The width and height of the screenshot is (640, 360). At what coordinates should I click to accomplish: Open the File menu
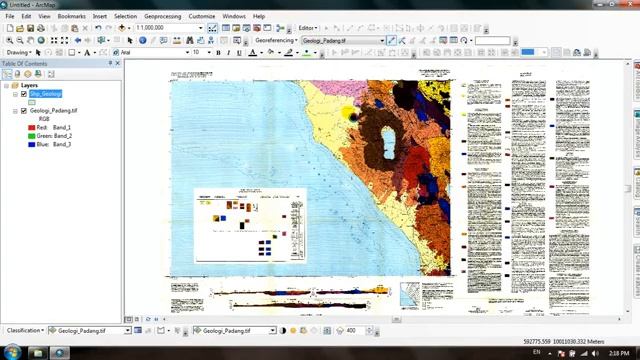(x=10, y=16)
